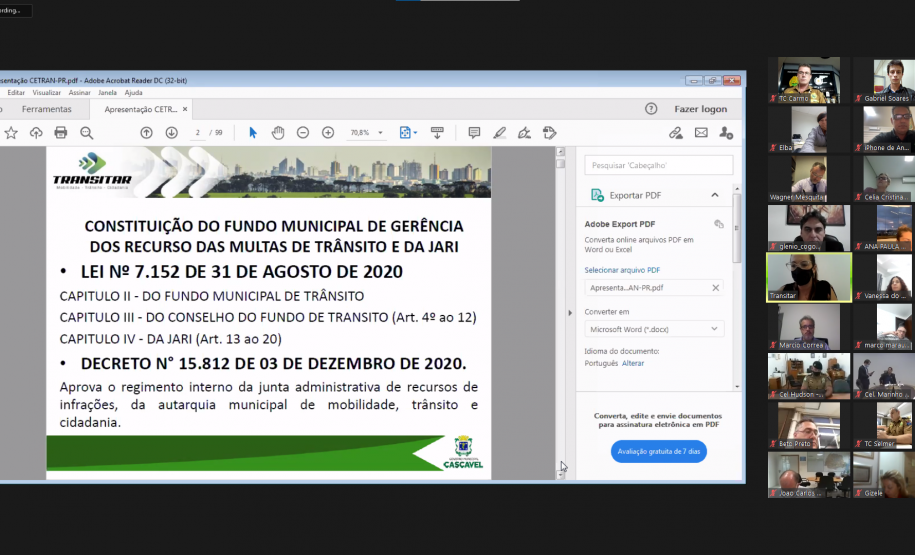This screenshot has width=915, height=555.
Task: Go to next page with down arrow
Action: point(171,133)
